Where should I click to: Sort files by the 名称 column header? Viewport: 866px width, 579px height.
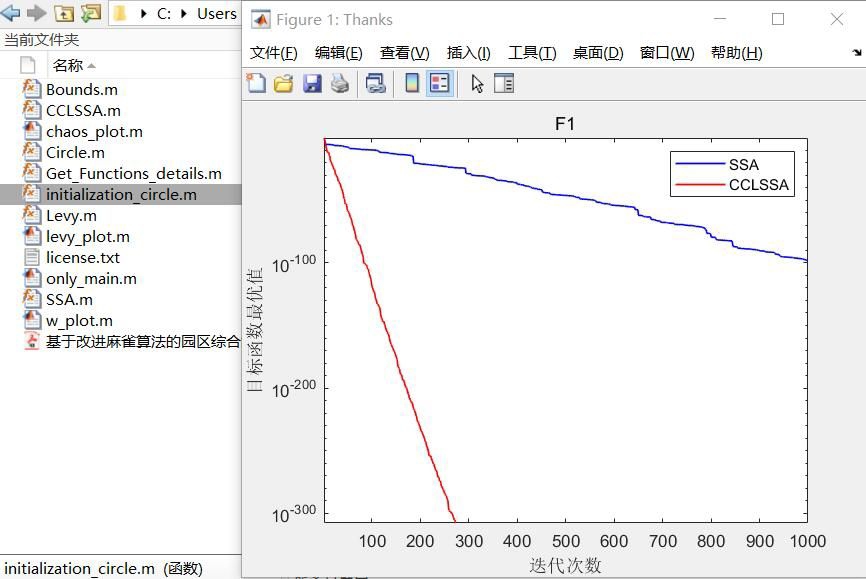click(73, 66)
